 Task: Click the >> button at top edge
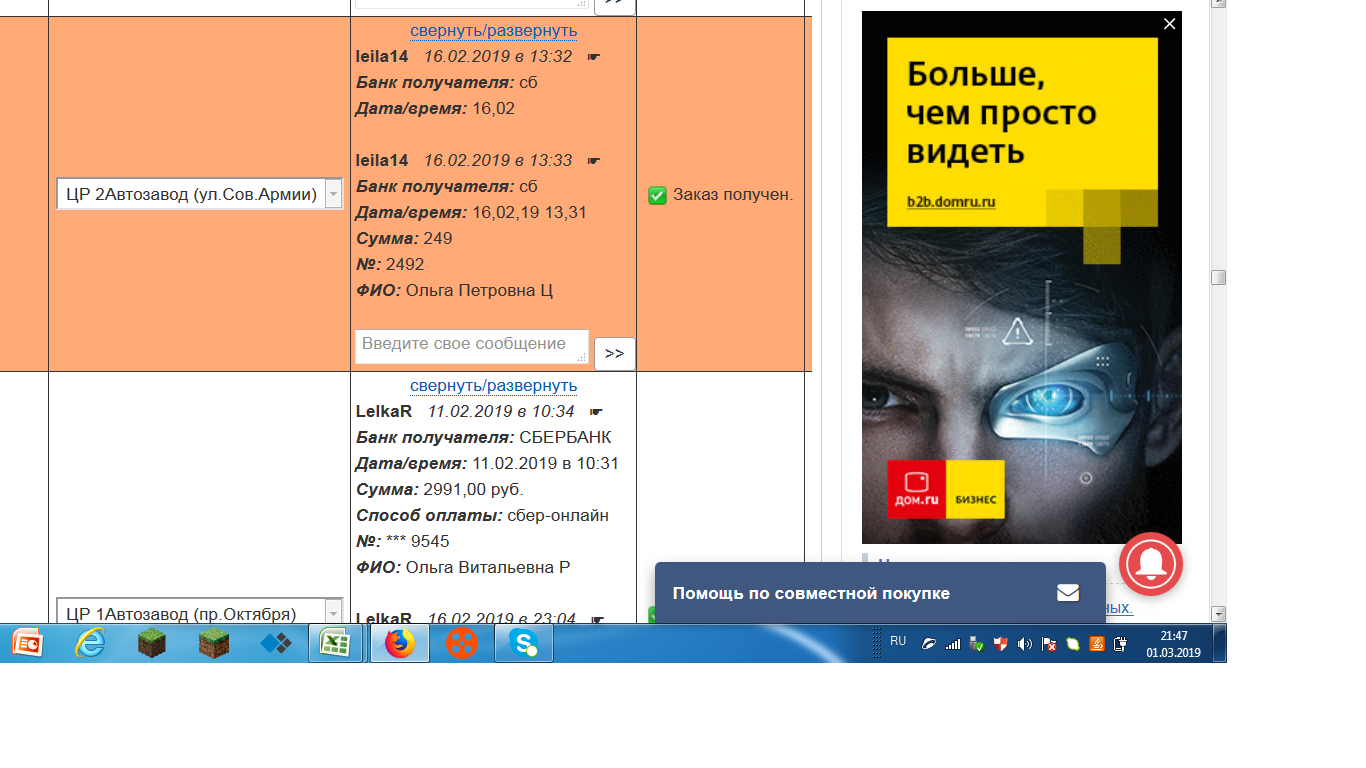point(615,4)
